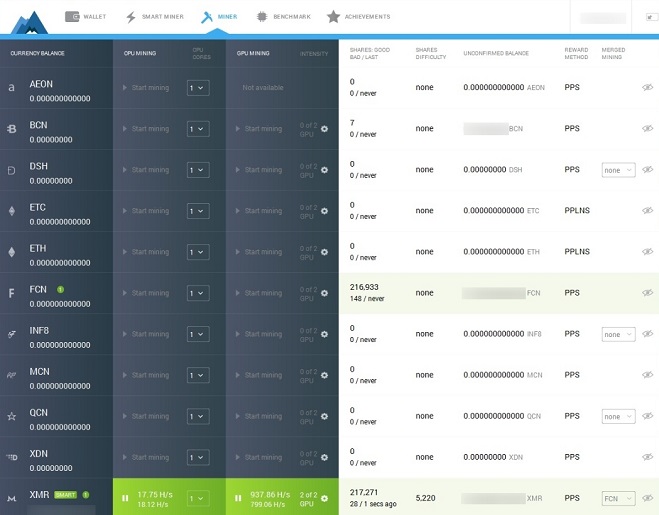Image resolution: width=659 pixels, height=515 pixels.
Task: Hide the XDN currency row
Action: coord(647,457)
